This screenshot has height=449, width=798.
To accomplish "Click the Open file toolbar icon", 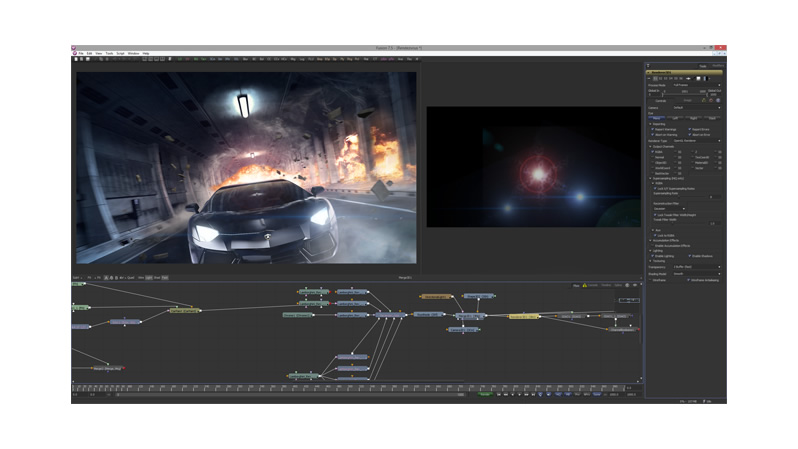I will [x=79, y=59].
